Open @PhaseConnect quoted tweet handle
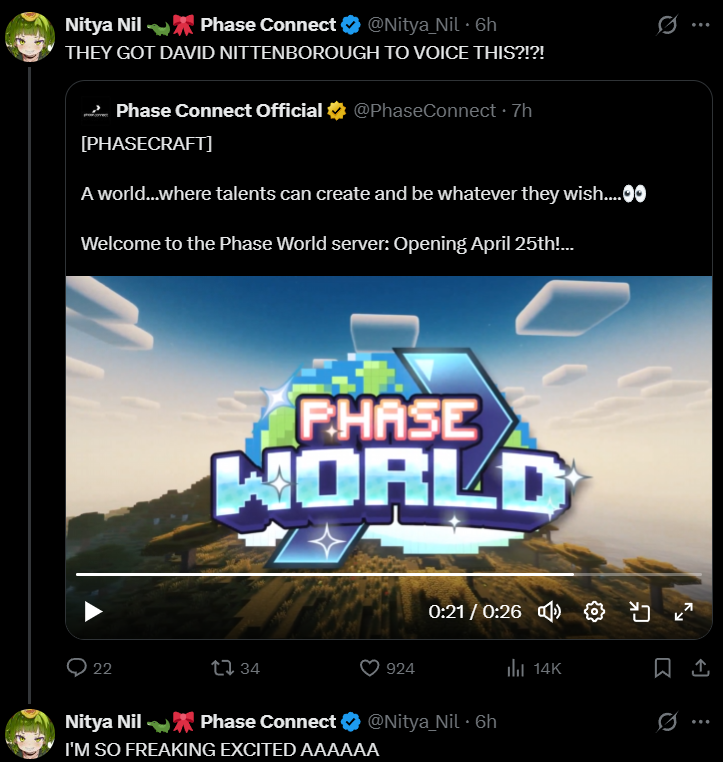 [x=425, y=111]
